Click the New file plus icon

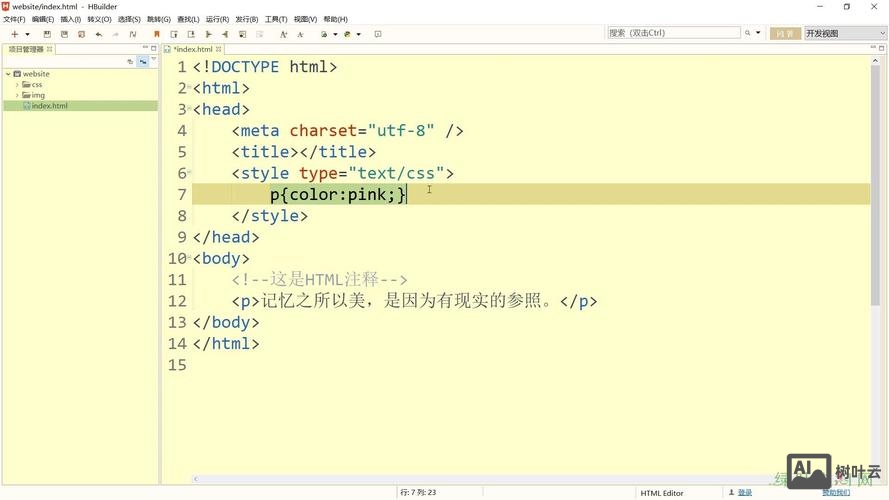point(14,34)
